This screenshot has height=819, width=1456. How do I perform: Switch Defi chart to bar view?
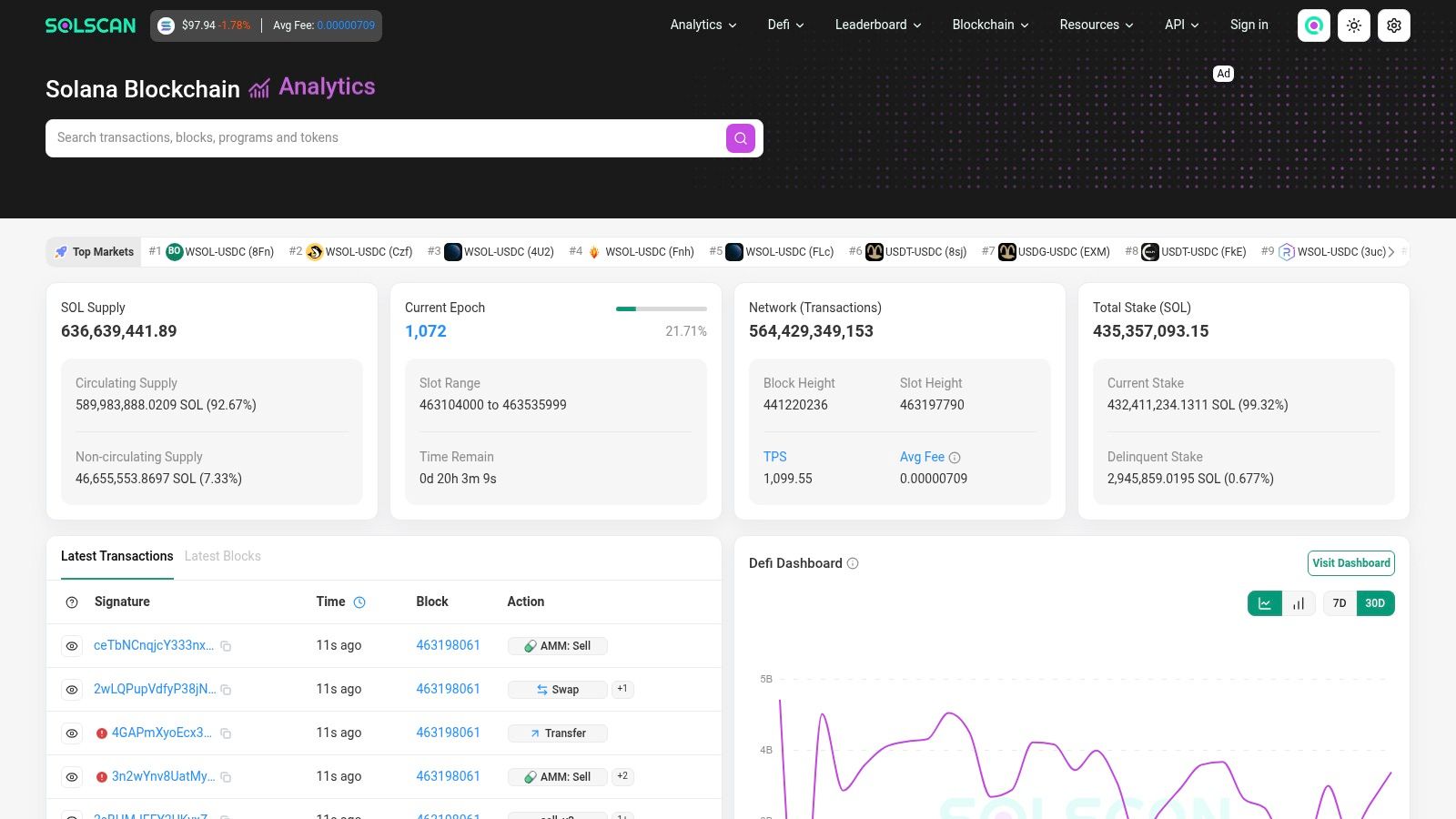point(1299,603)
